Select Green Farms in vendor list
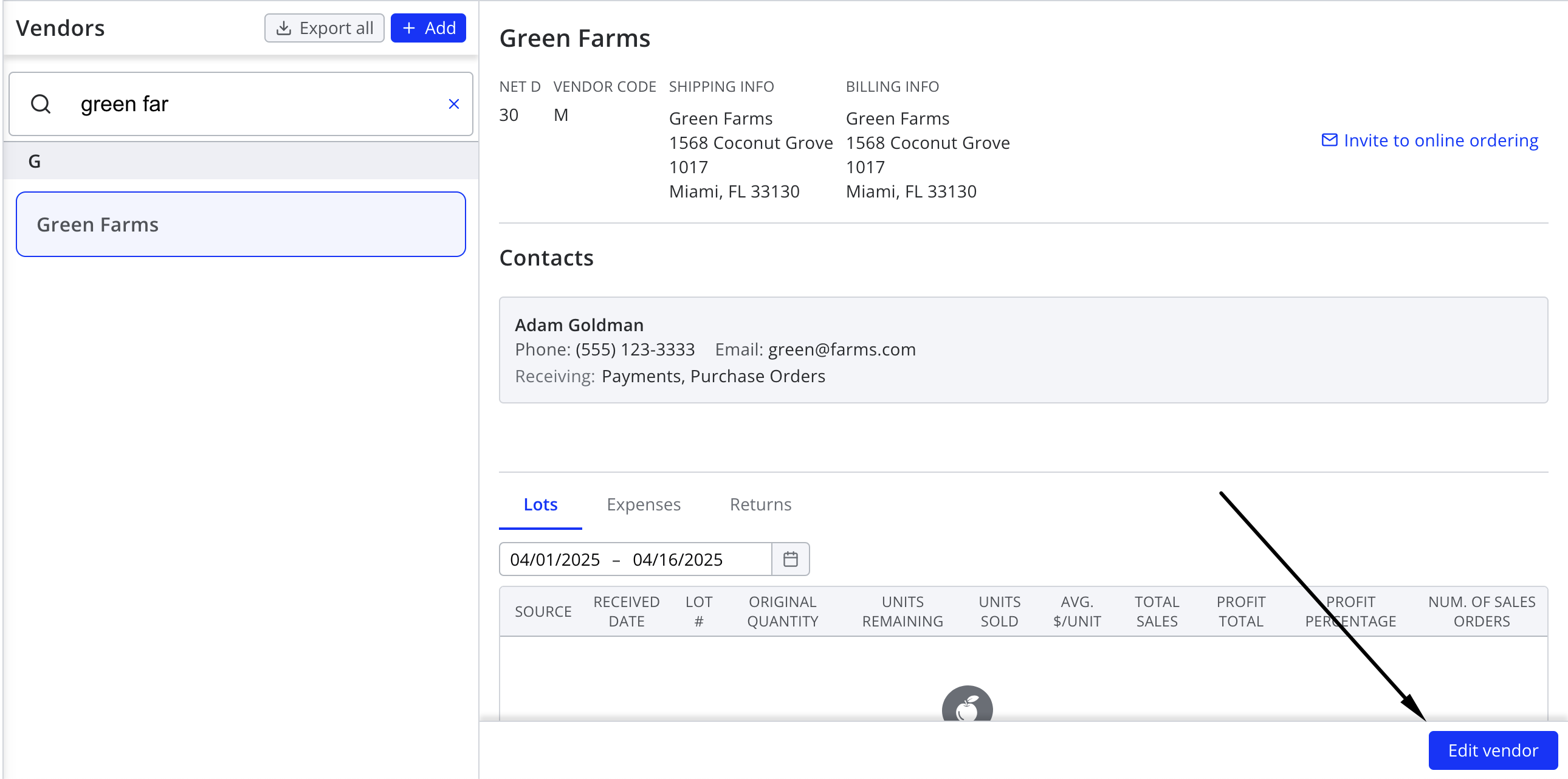 241,225
